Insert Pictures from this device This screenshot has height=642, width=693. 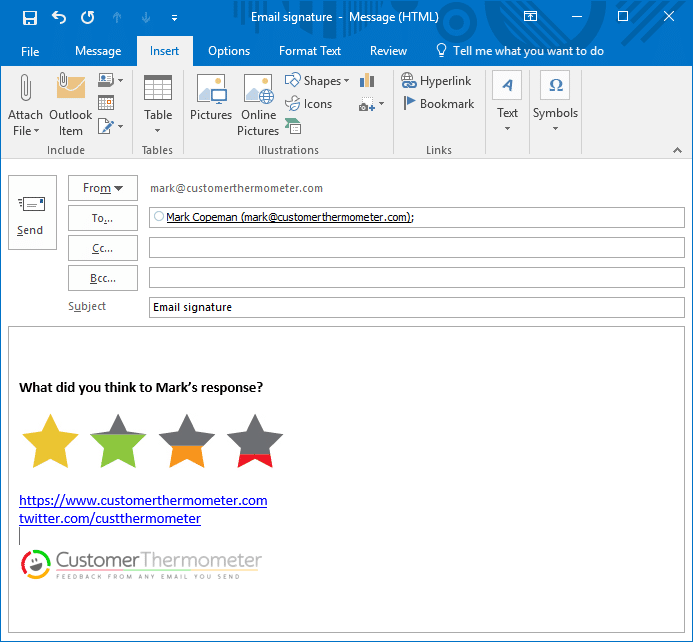pos(211,98)
